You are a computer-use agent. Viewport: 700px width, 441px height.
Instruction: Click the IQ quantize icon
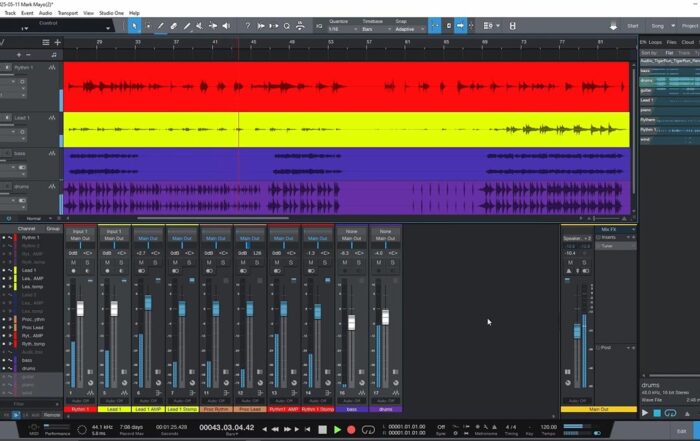pyautogui.click(x=319, y=26)
